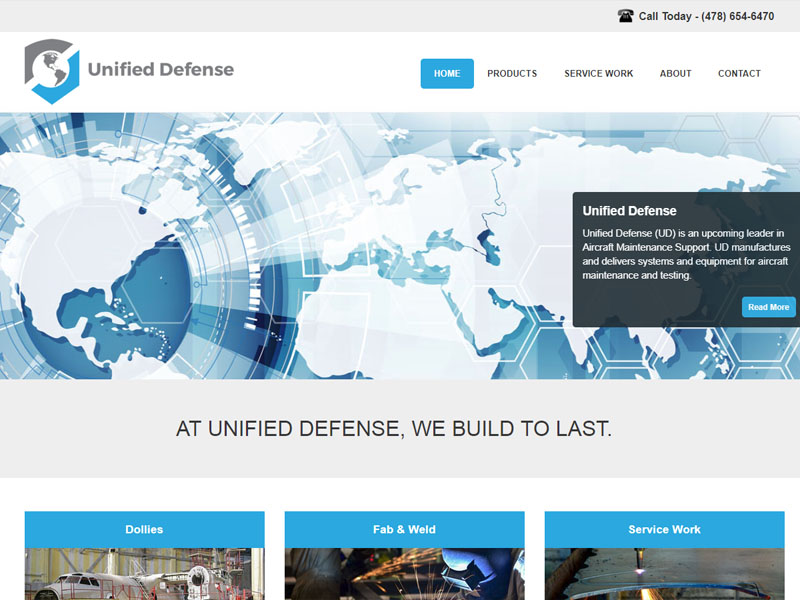The width and height of the screenshot is (800, 600).
Task: Click the telephone icon in top bar
Action: point(625,16)
